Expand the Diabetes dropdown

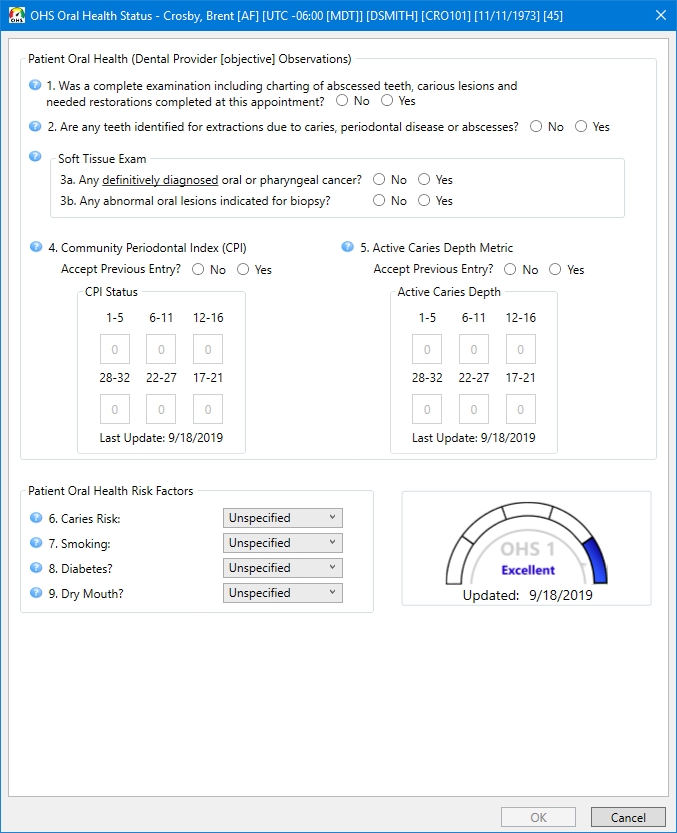283,568
